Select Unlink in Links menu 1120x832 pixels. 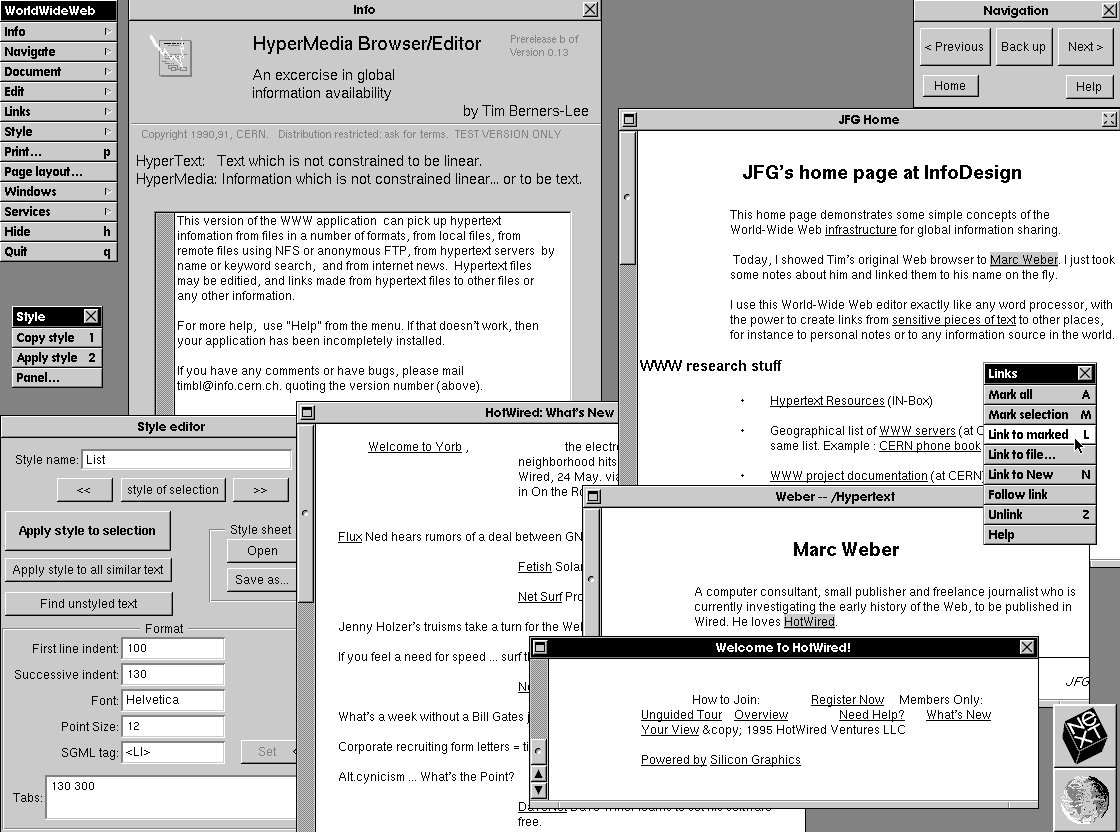pyautogui.click(x=1039, y=514)
